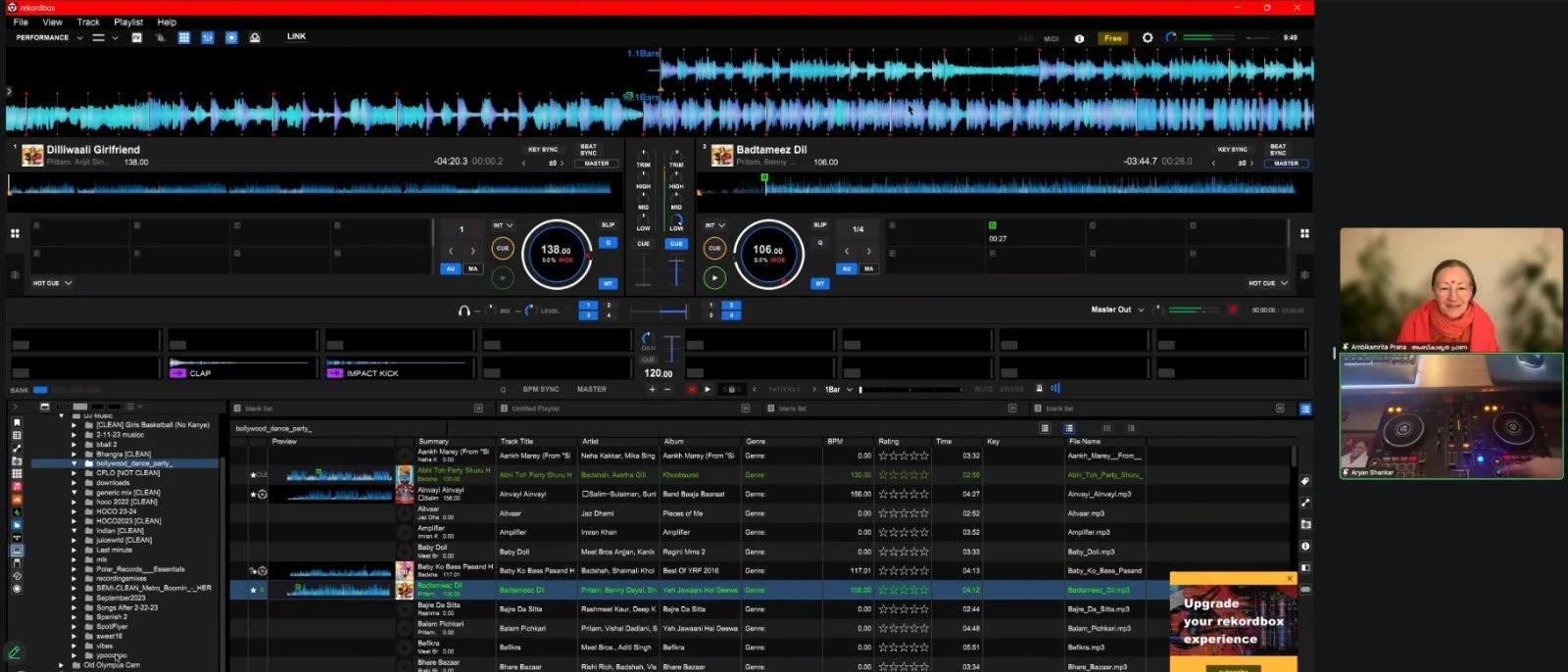Toggle the sampler grid panel icon

[183, 37]
